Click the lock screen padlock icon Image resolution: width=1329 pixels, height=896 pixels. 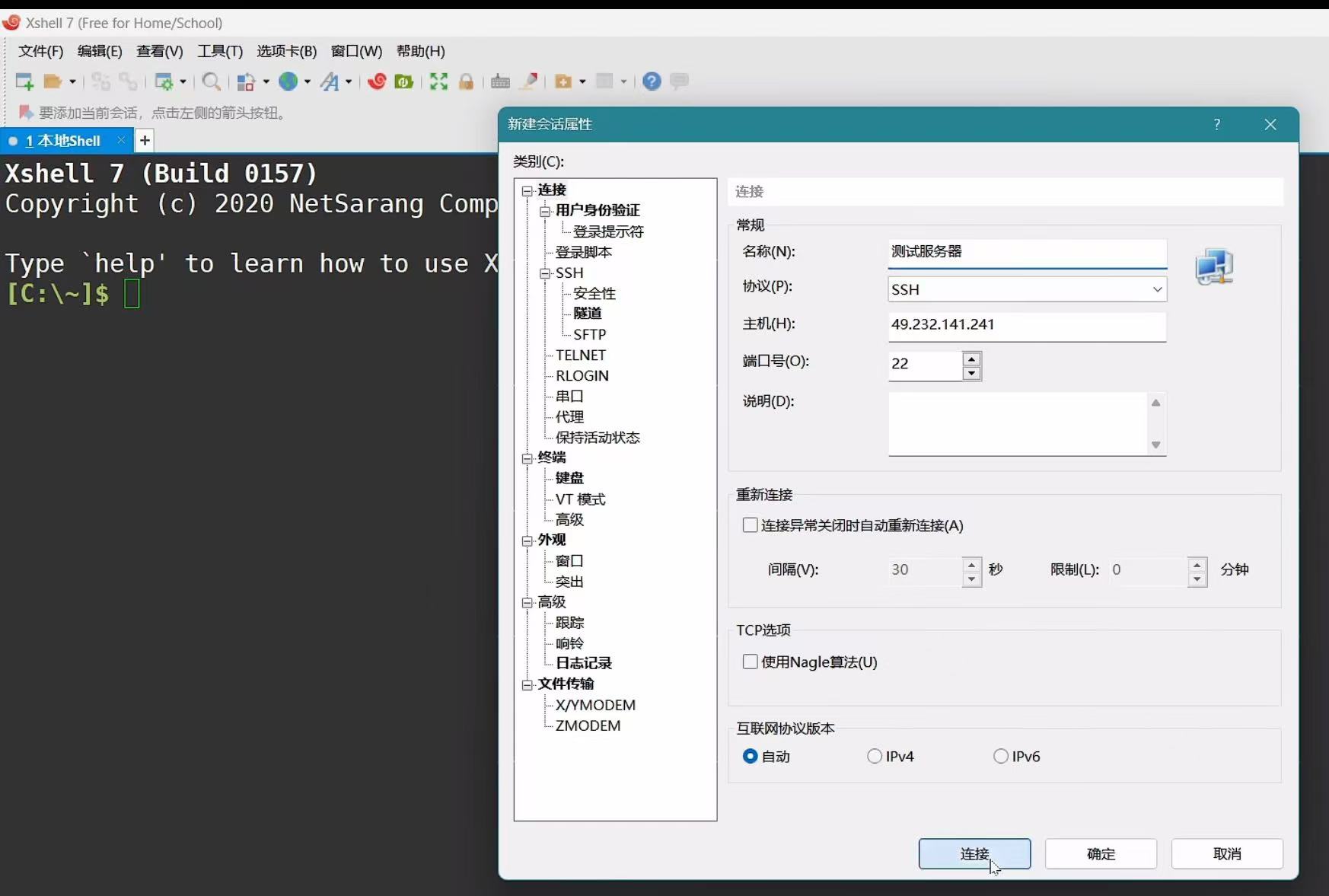[467, 81]
